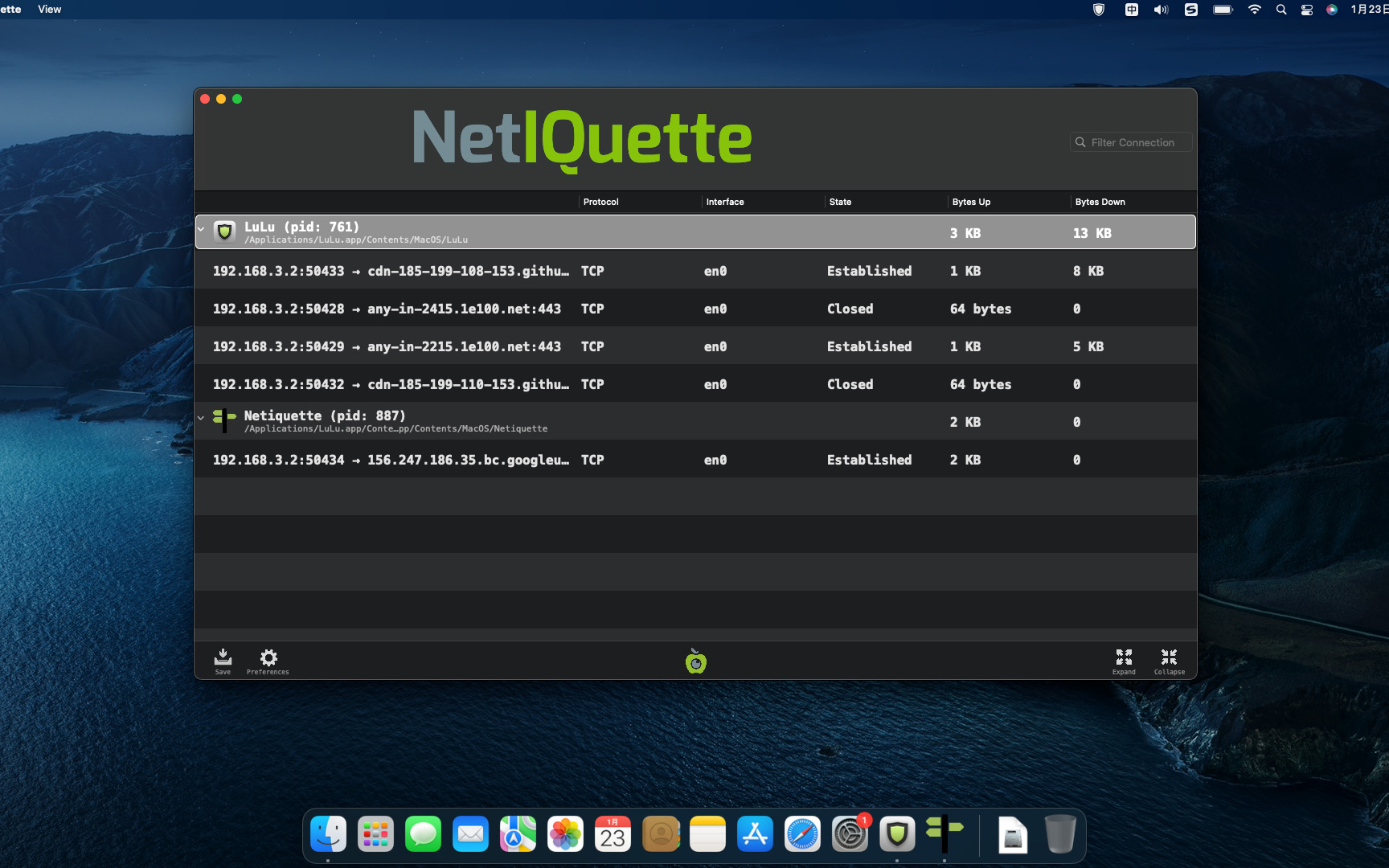This screenshot has height=868, width=1389.
Task: Click the Objective-See apple logo
Action: pos(695,661)
